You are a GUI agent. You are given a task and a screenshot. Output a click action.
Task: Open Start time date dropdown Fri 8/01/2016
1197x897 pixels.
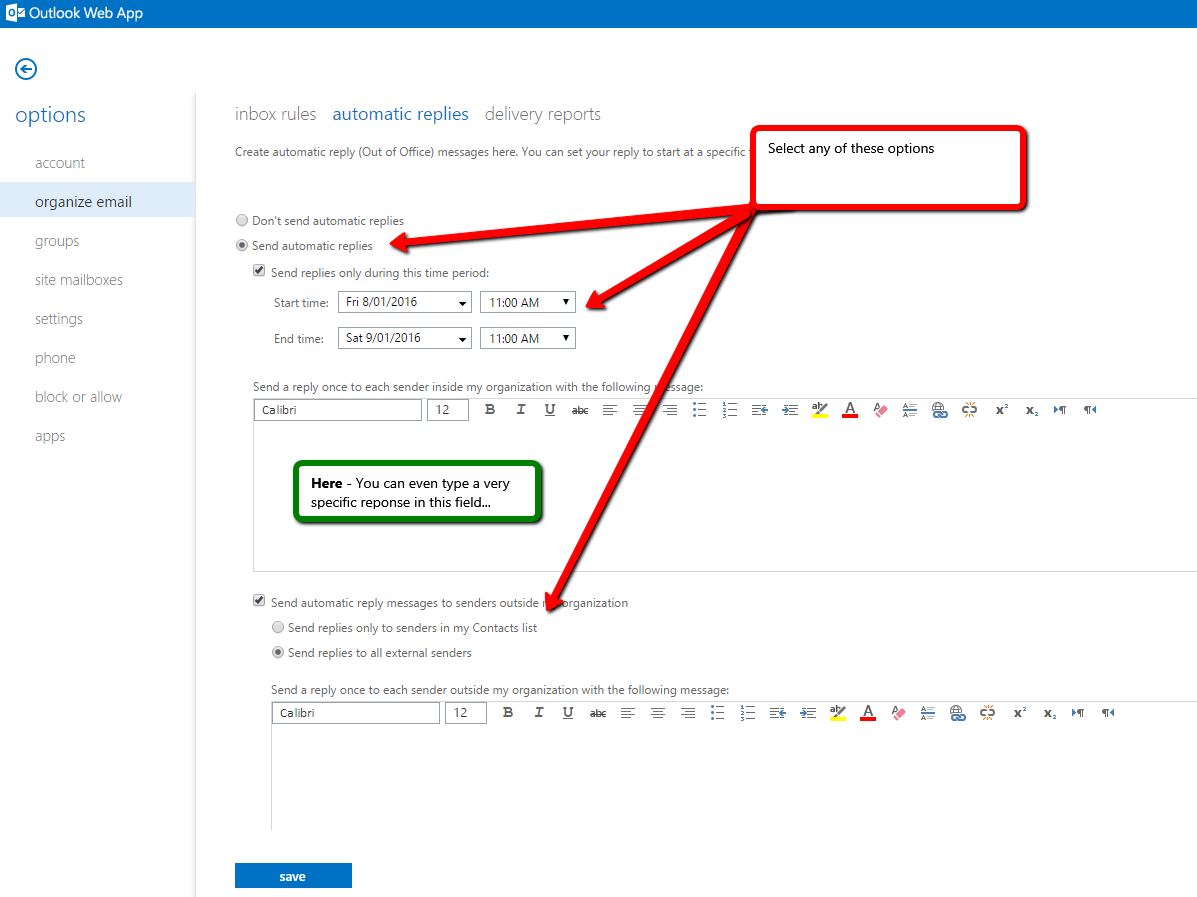coord(405,302)
